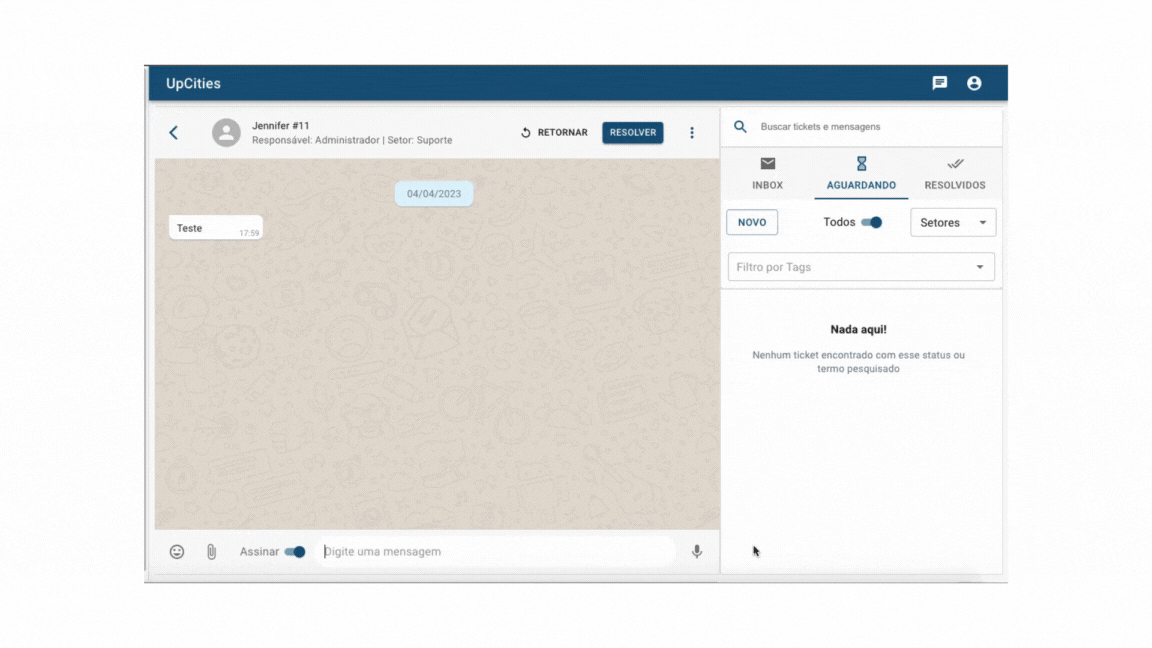Record audio with microphone icon
1152x648 pixels.
pos(696,552)
